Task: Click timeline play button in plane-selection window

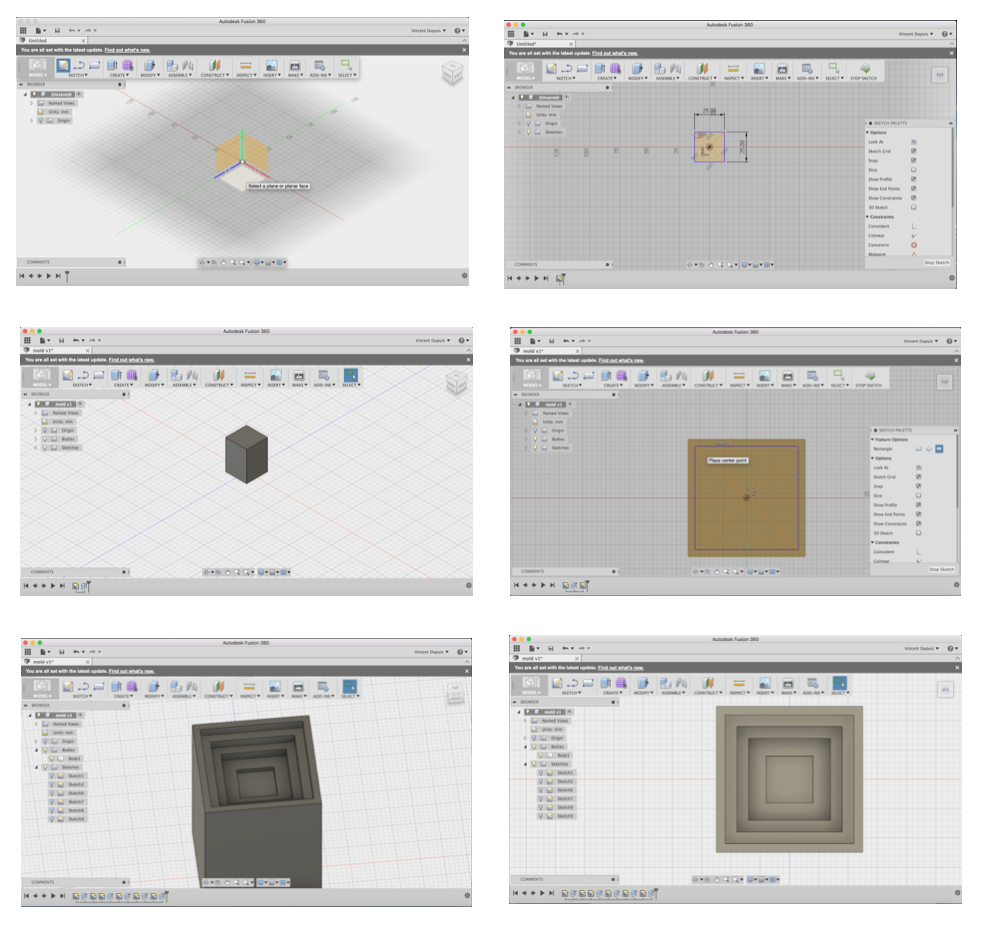Action: tap(49, 276)
